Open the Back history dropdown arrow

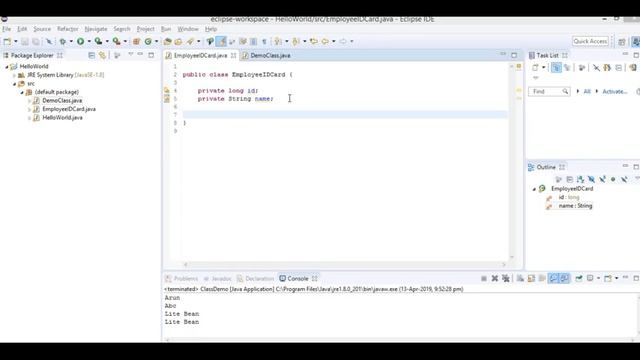point(333,41)
